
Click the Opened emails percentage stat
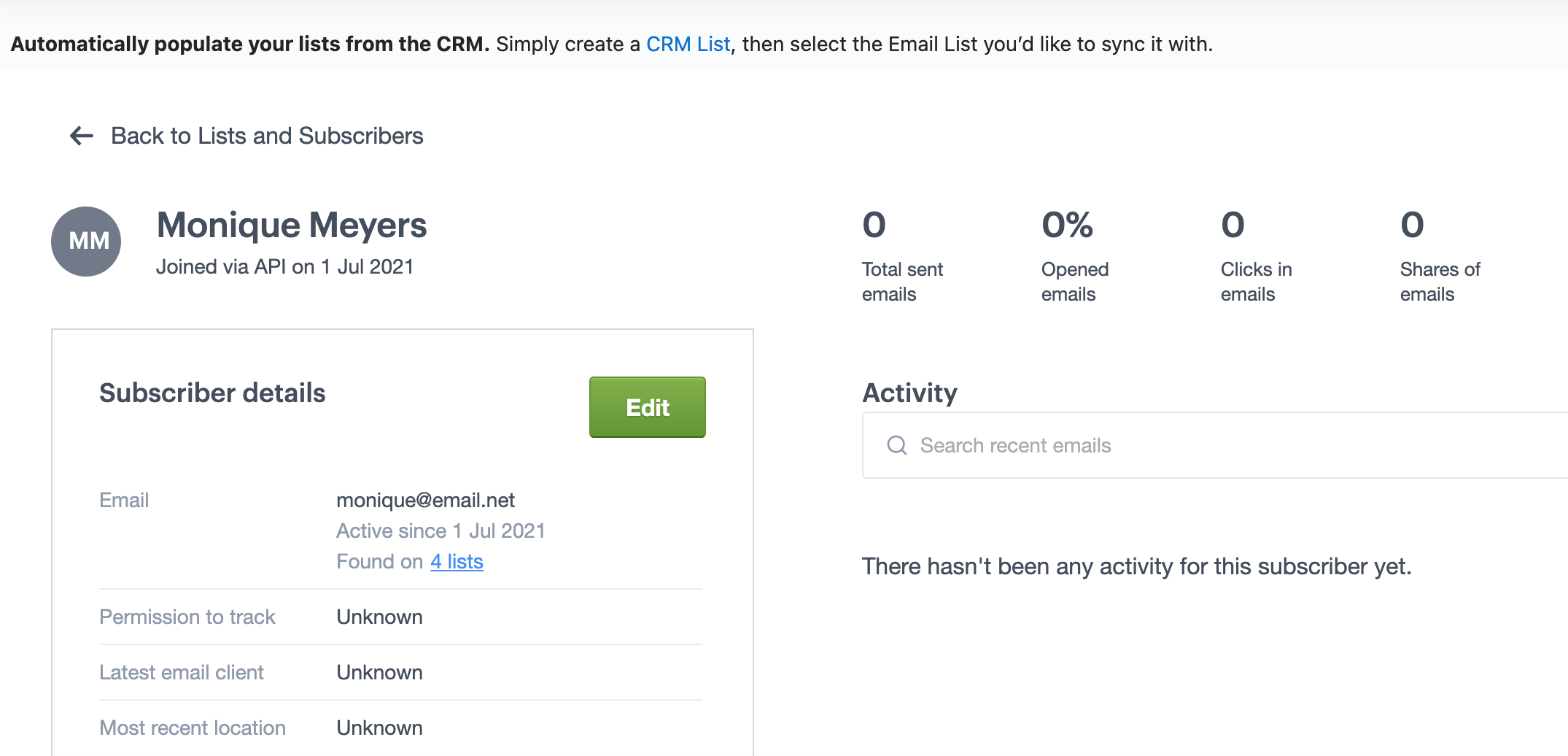pos(1075,255)
